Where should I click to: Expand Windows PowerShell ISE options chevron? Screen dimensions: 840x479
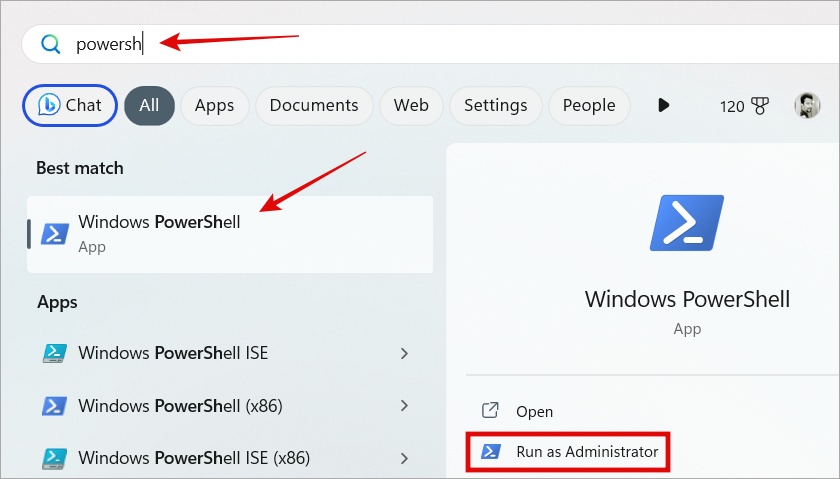click(404, 353)
